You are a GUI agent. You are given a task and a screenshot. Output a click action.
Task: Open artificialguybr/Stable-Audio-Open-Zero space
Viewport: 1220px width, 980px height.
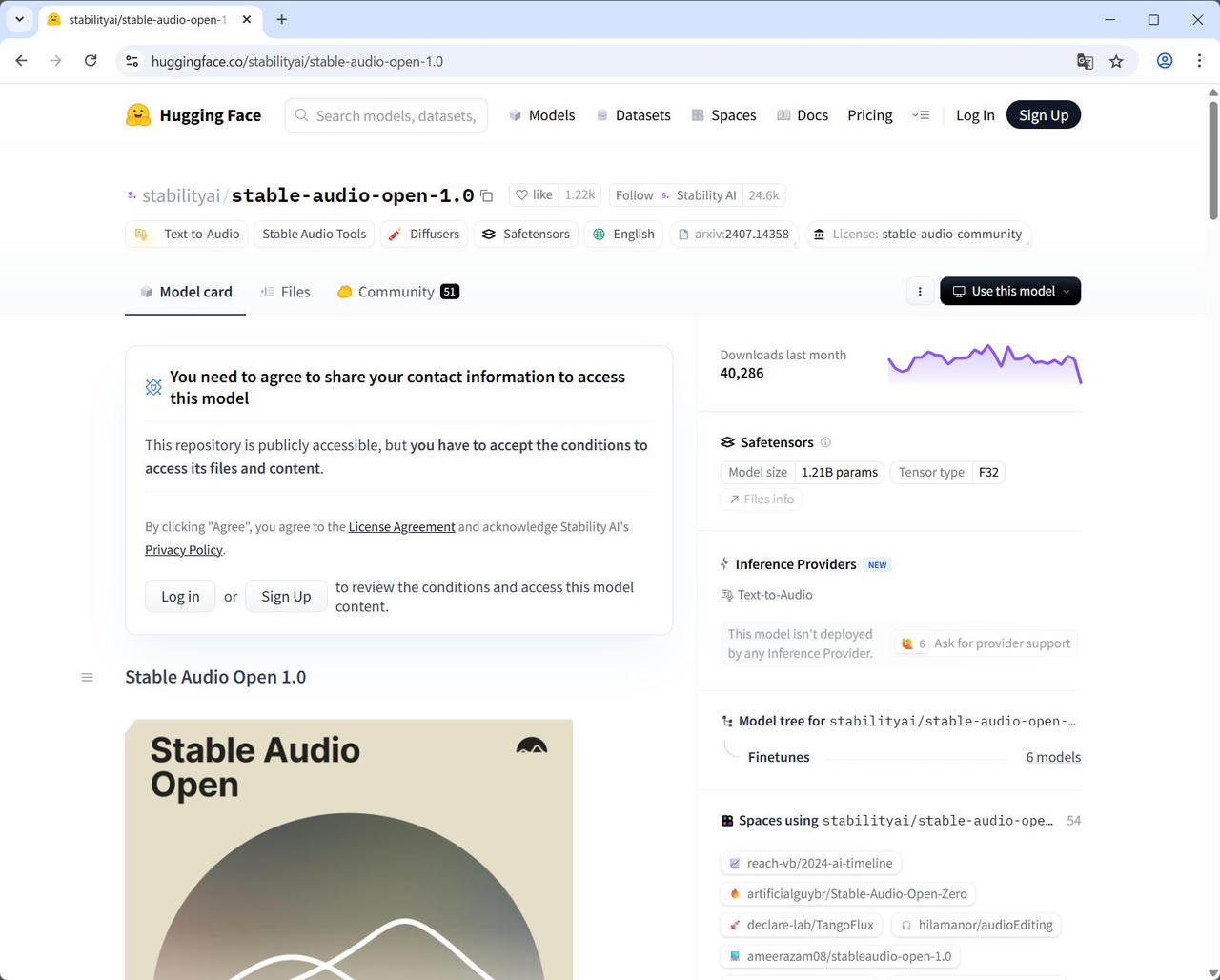848,893
